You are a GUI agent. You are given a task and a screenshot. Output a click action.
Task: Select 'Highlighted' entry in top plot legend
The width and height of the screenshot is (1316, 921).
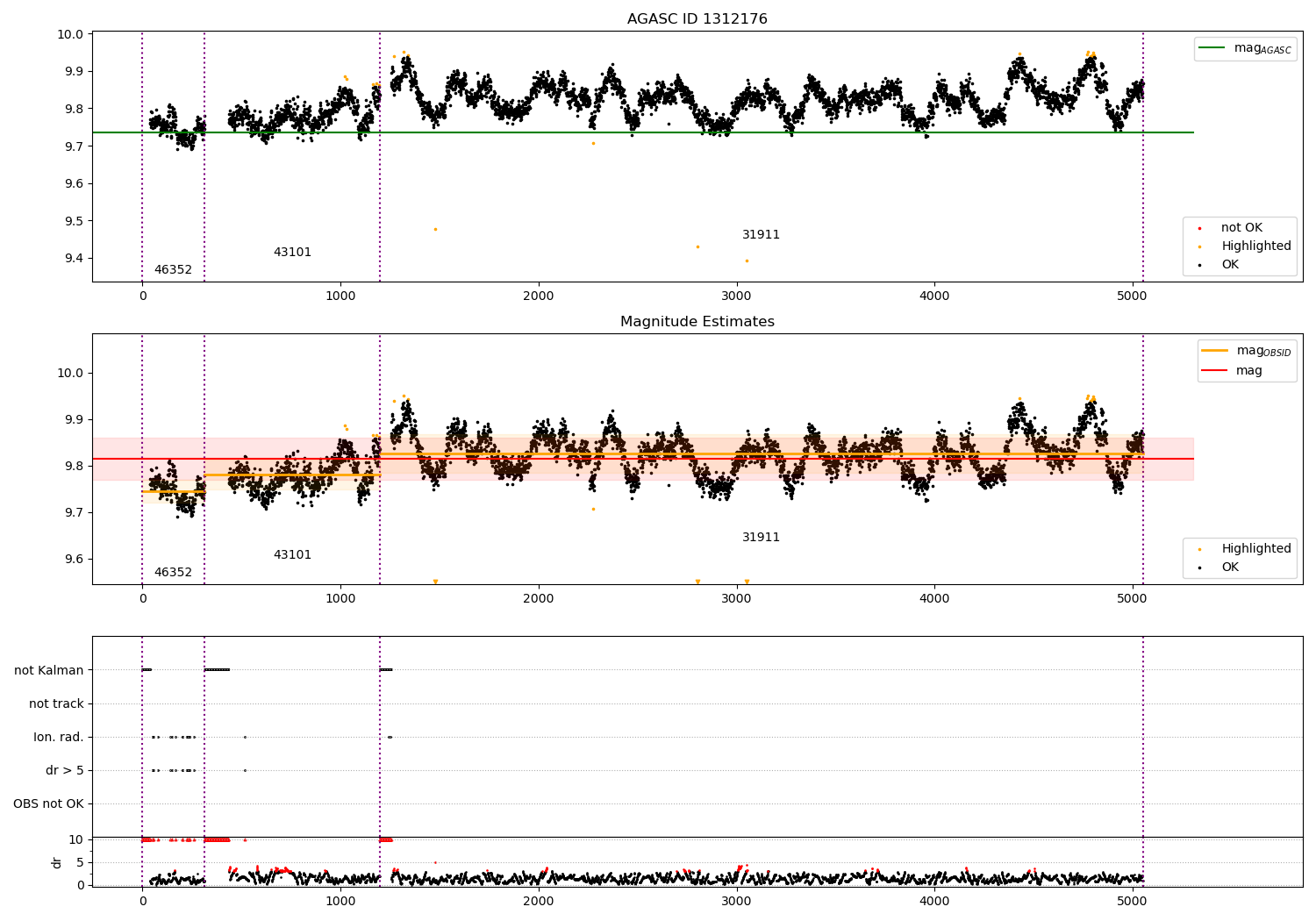[1255, 246]
